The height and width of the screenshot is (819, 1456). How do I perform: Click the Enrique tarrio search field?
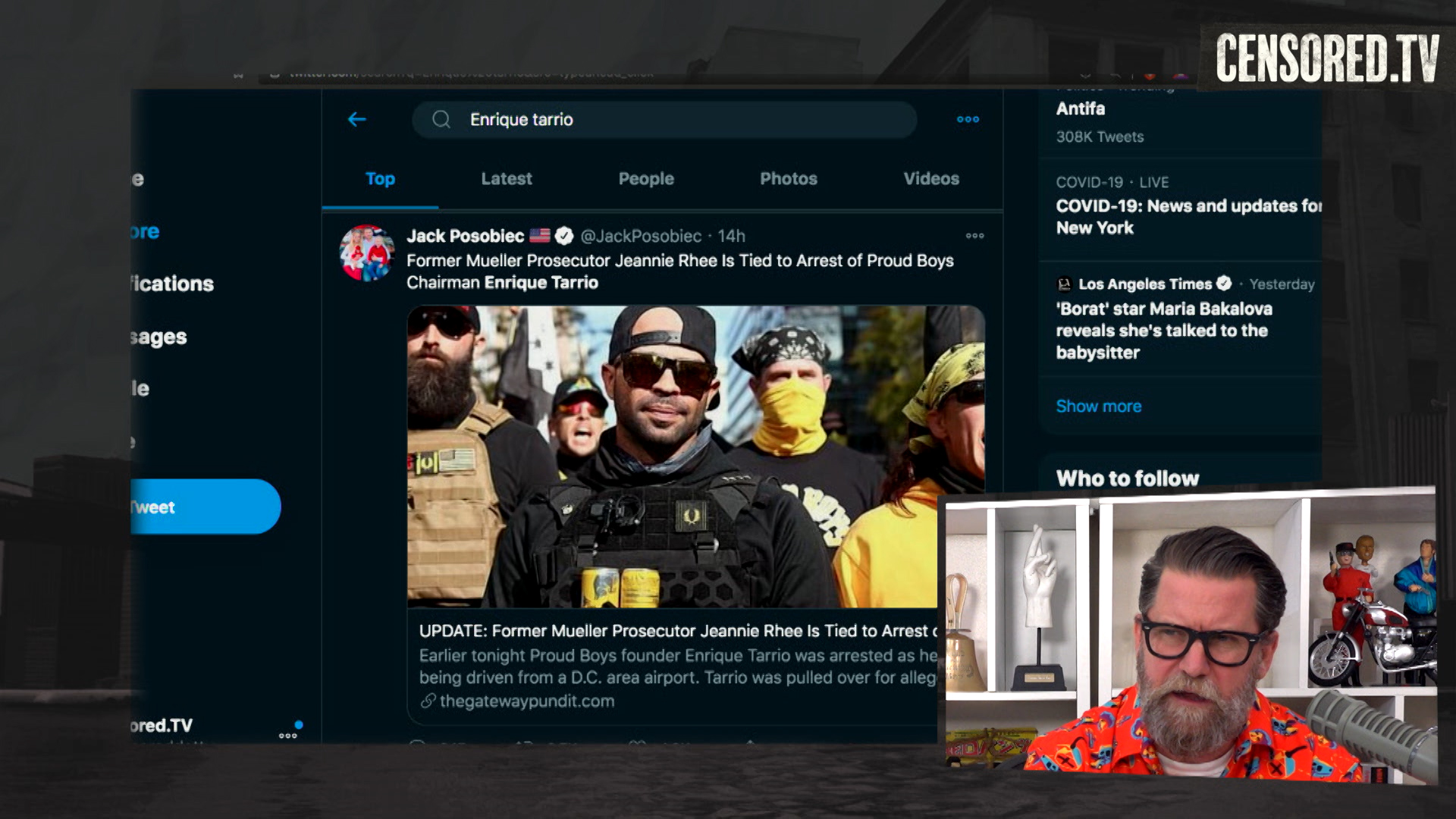664,119
